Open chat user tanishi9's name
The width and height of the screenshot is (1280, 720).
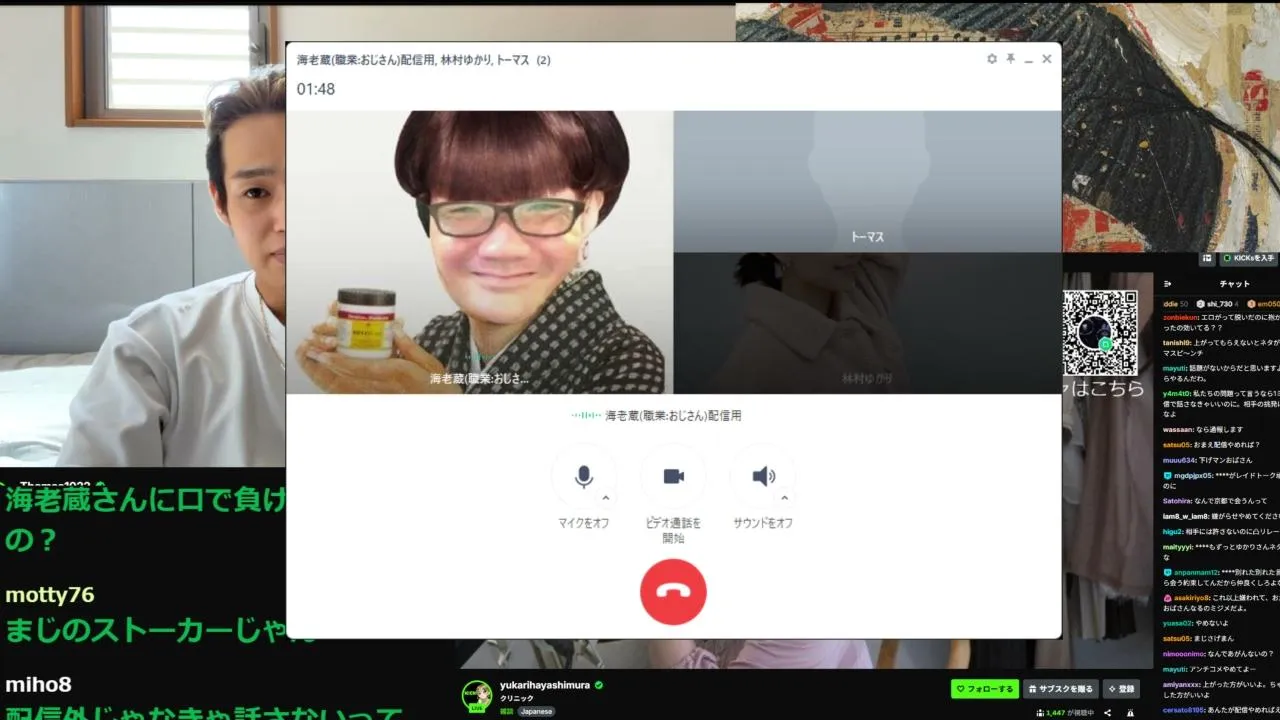coord(1178,342)
